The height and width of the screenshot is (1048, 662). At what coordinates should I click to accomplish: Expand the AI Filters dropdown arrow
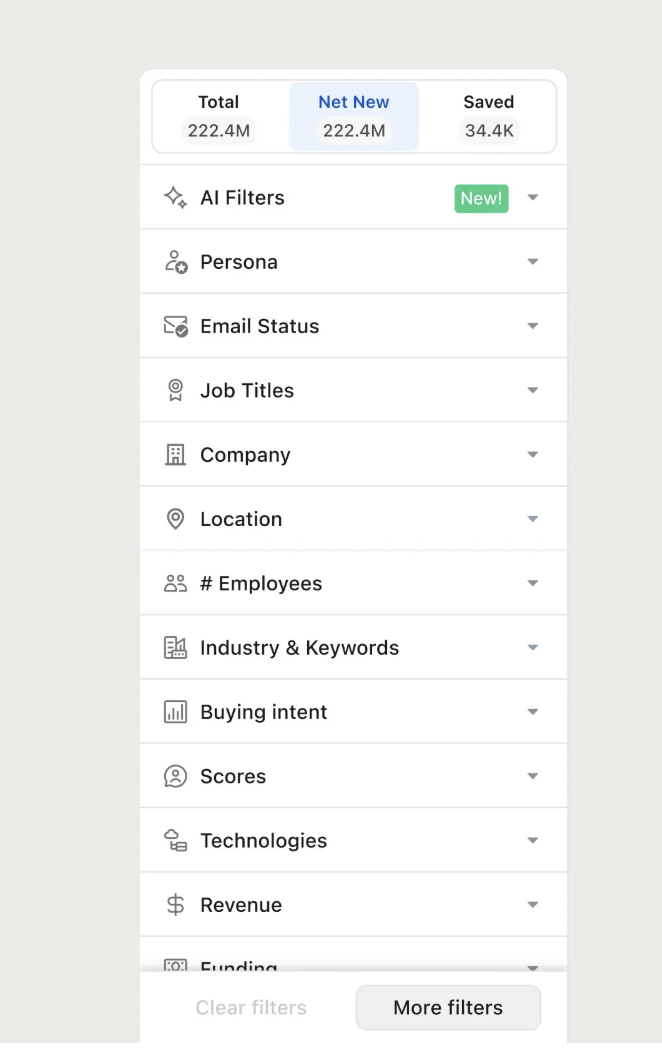pyautogui.click(x=532, y=198)
